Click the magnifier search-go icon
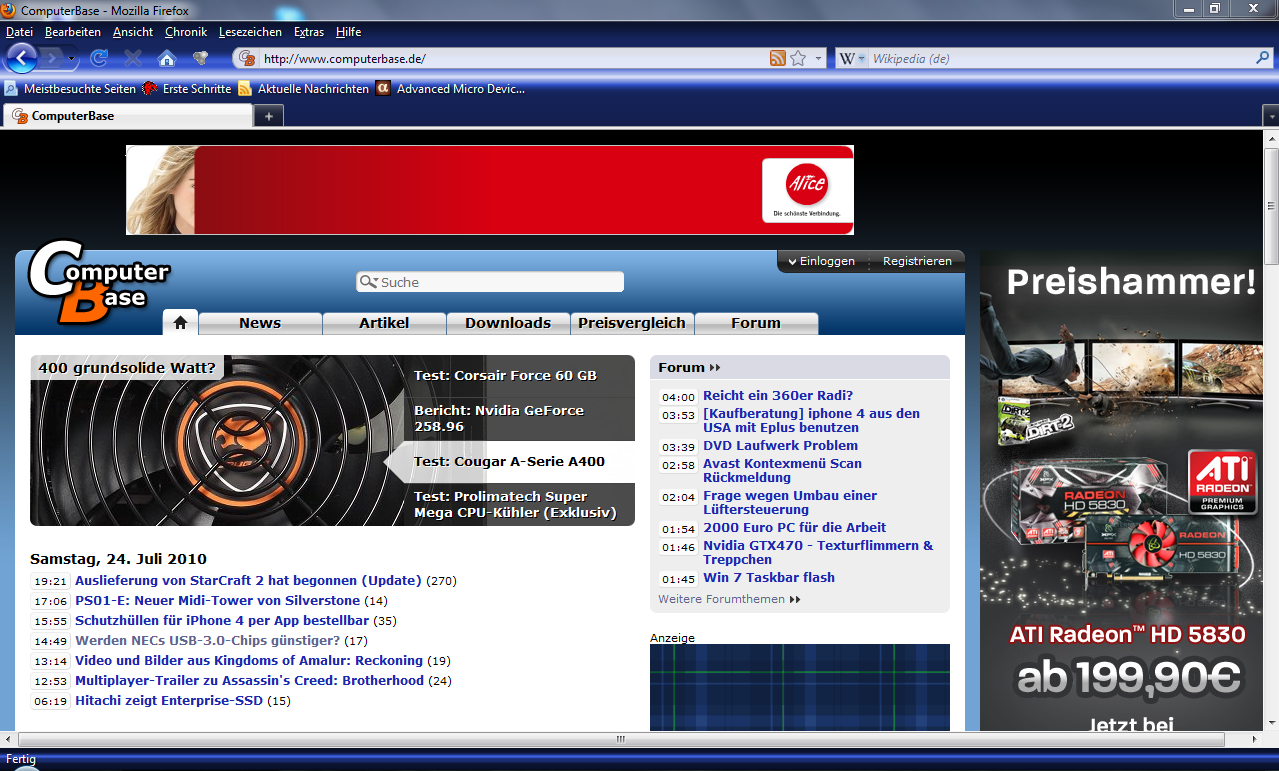Viewport: 1279px width, 771px height. [x=1262, y=58]
